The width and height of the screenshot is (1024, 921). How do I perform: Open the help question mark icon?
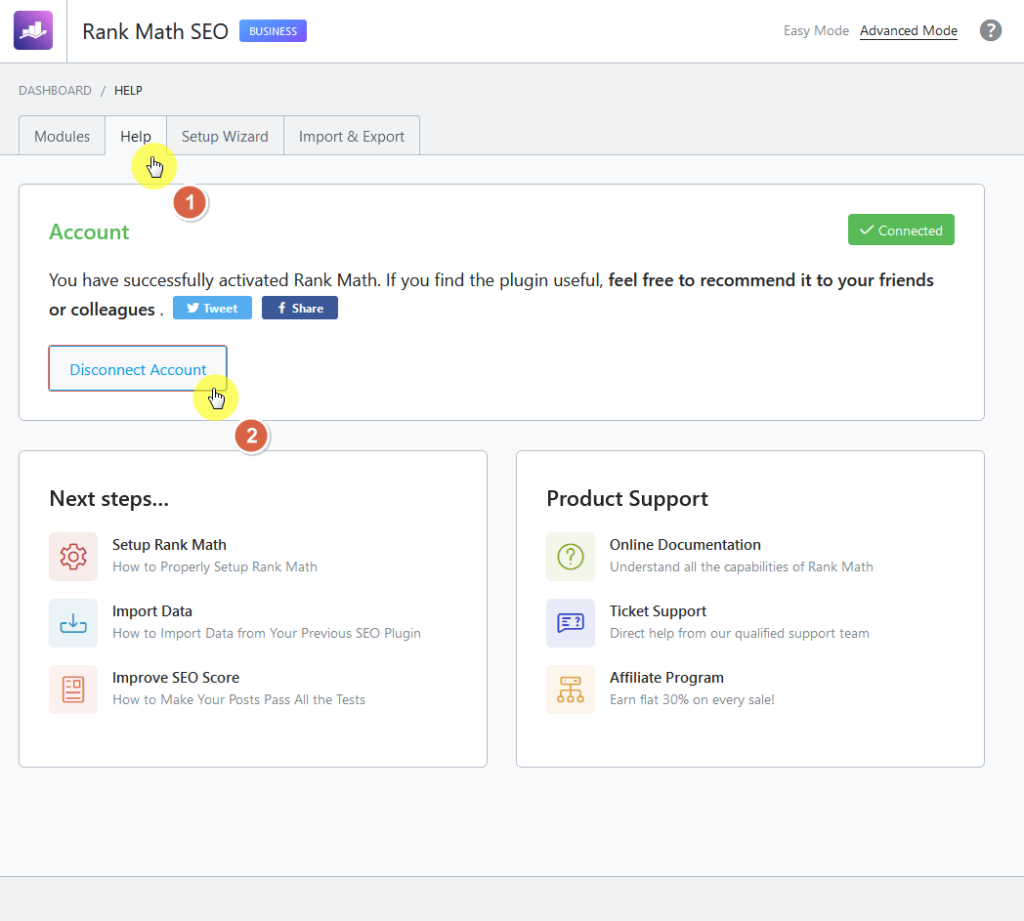coord(990,30)
